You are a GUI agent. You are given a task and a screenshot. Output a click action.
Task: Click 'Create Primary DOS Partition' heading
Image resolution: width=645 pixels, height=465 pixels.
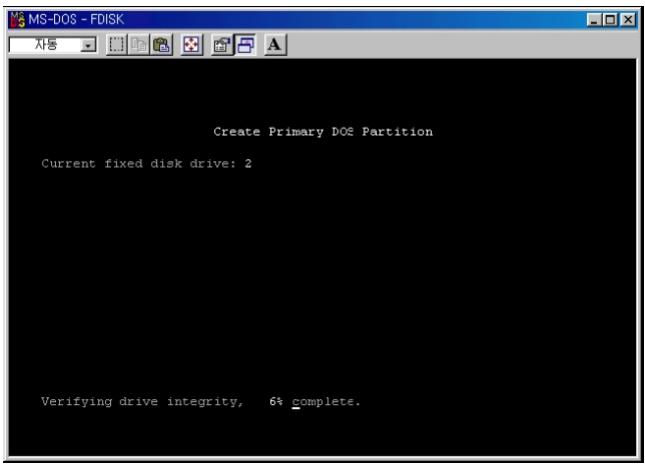[x=323, y=132]
